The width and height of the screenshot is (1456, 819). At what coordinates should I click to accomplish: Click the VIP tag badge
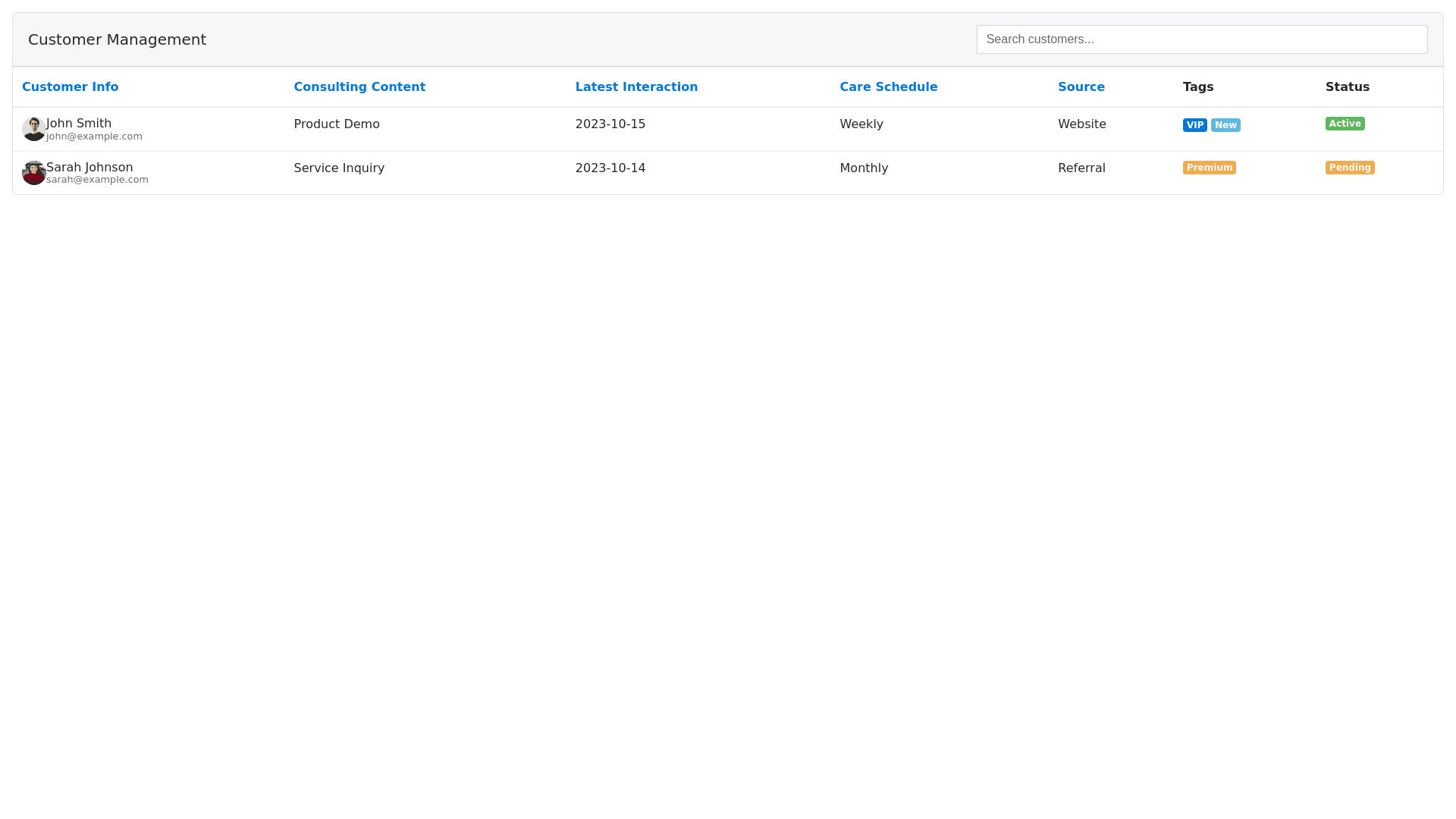click(x=1194, y=125)
